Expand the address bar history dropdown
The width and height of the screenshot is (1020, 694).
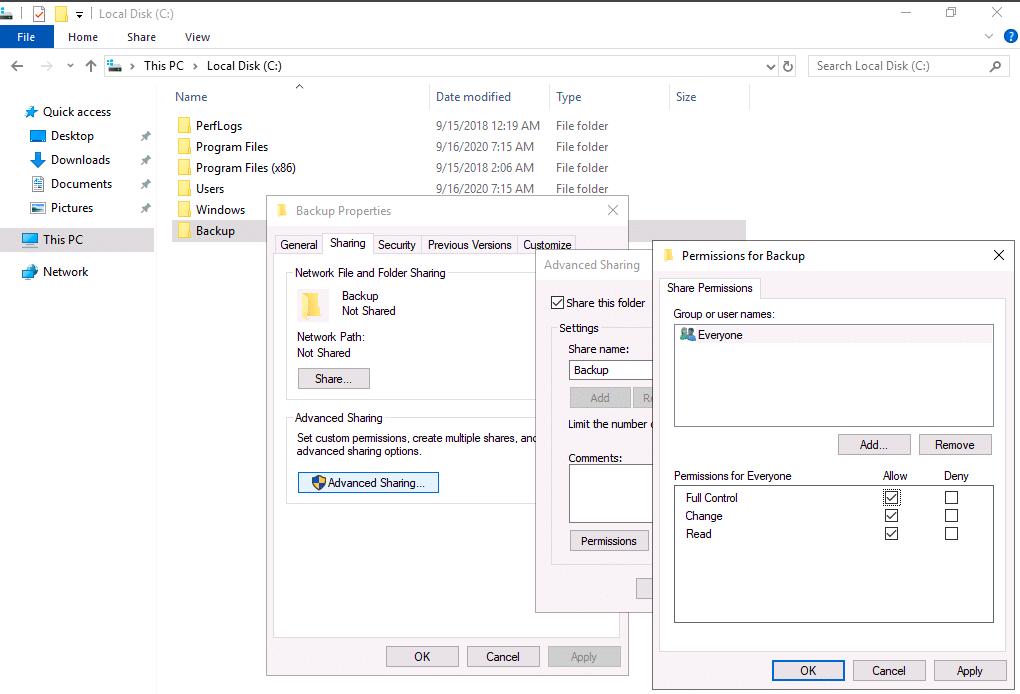770,66
